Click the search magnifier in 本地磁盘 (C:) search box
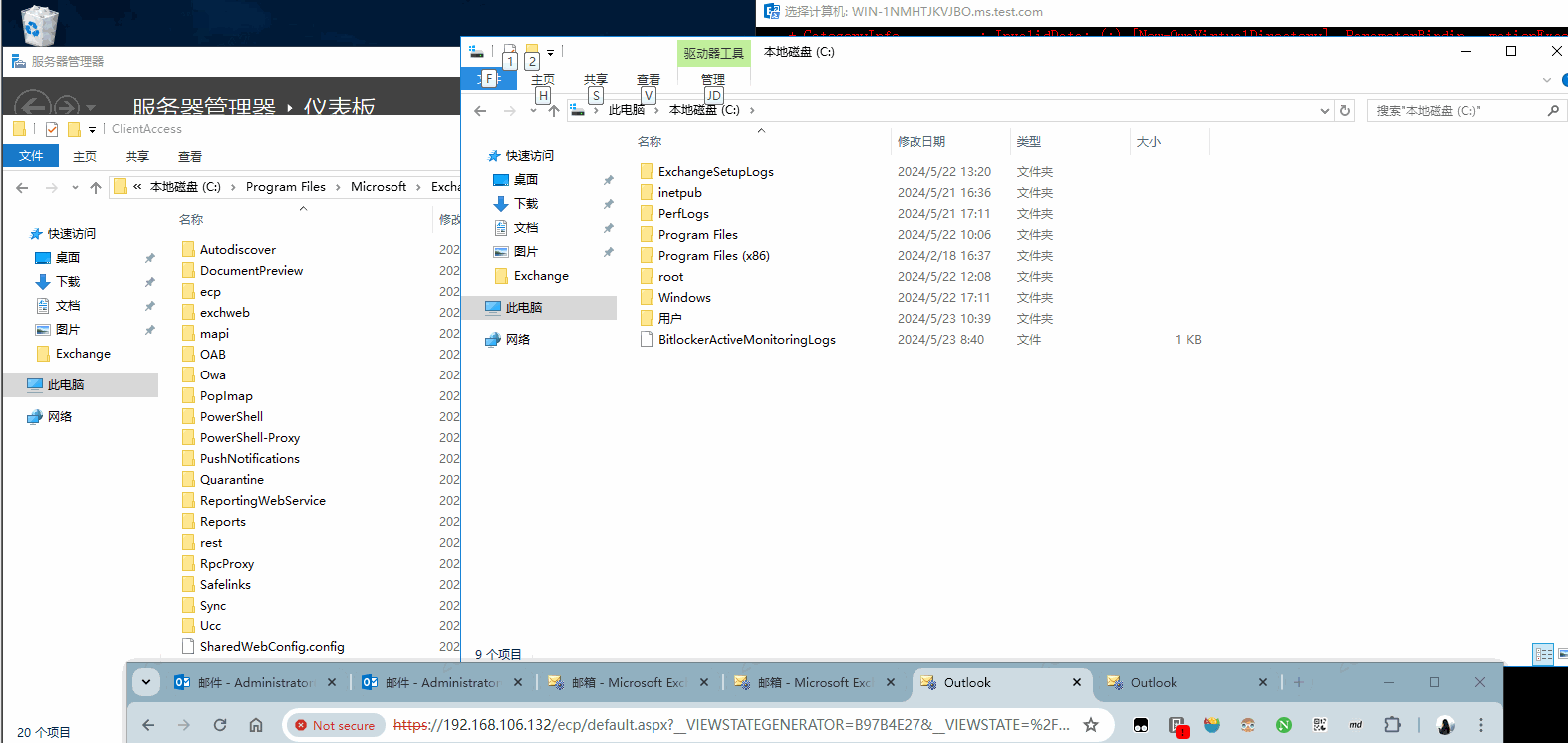This screenshot has width=1568, height=743. click(1552, 111)
